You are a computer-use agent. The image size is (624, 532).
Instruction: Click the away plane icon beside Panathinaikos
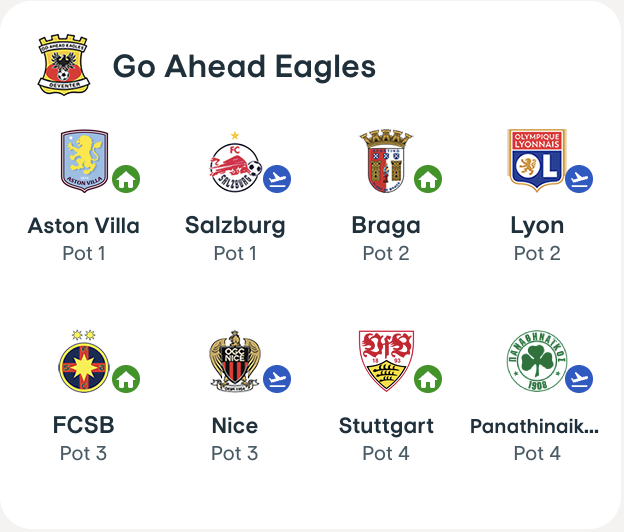click(x=579, y=379)
